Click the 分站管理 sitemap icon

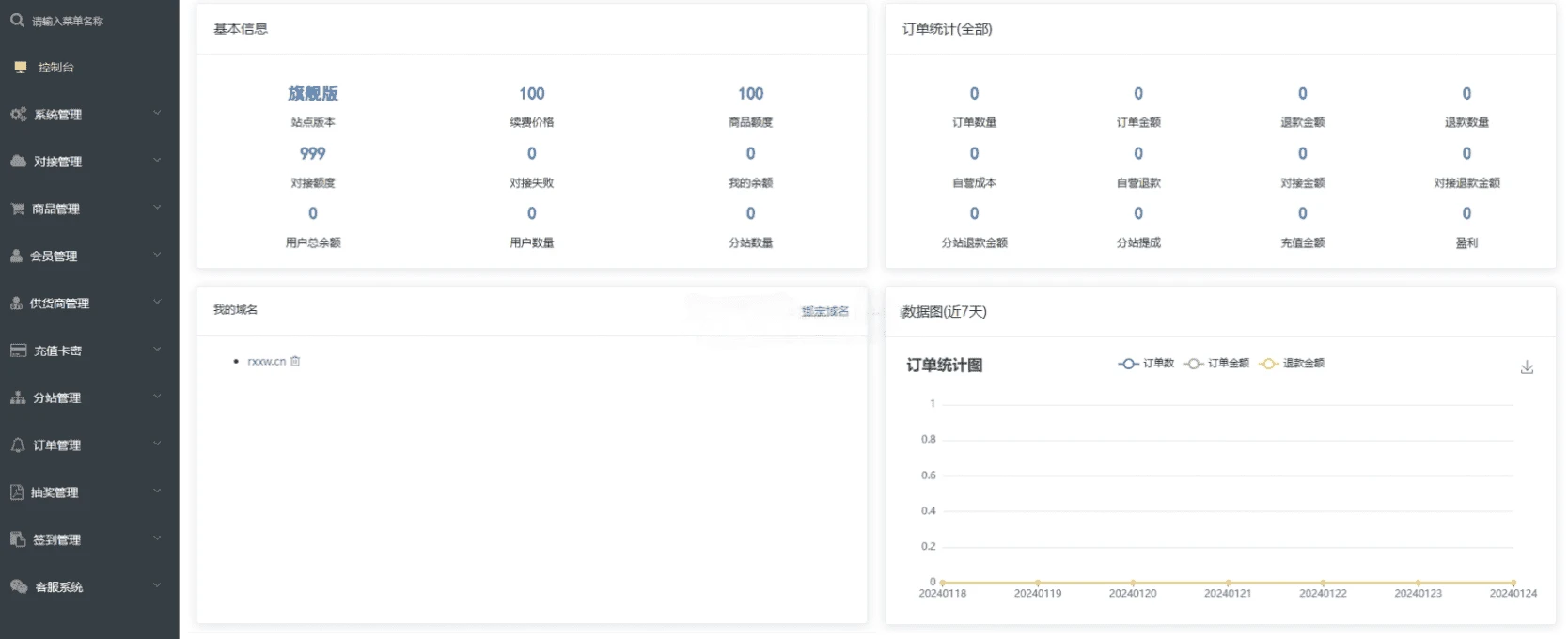pos(18,397)
